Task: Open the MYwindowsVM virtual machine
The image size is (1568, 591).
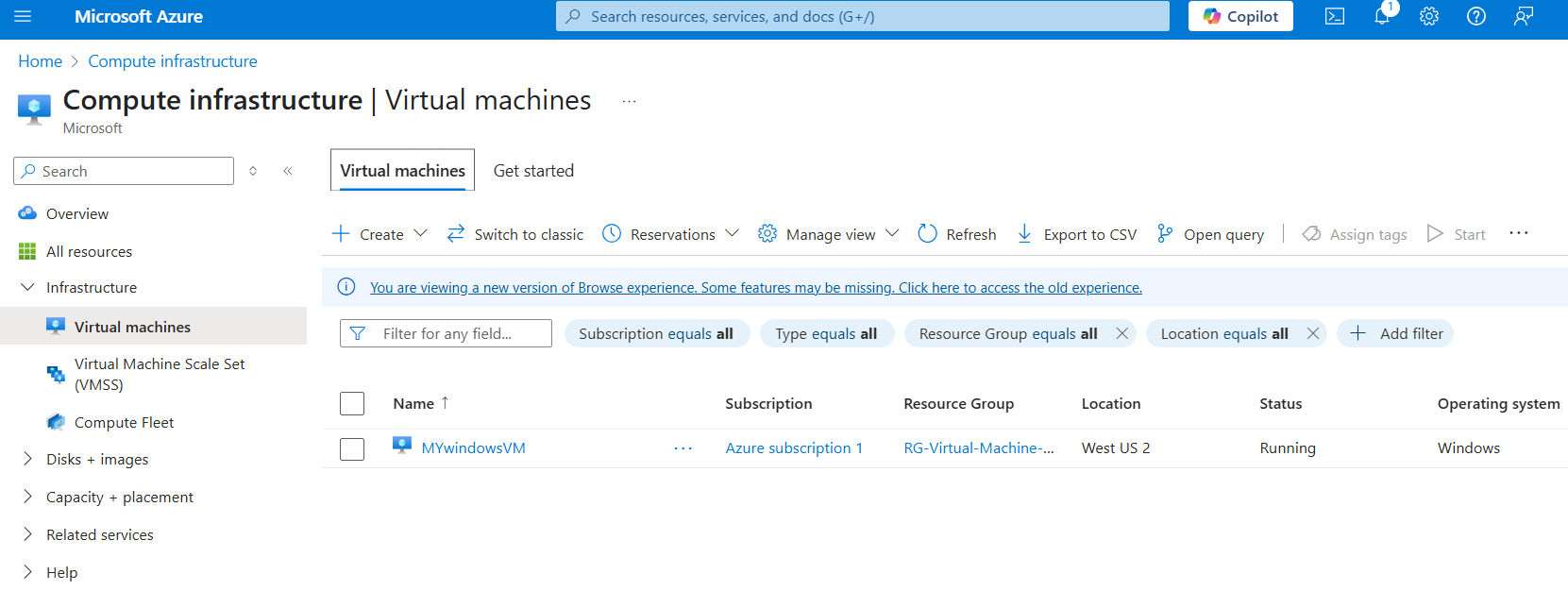Action: pos(473,447)
